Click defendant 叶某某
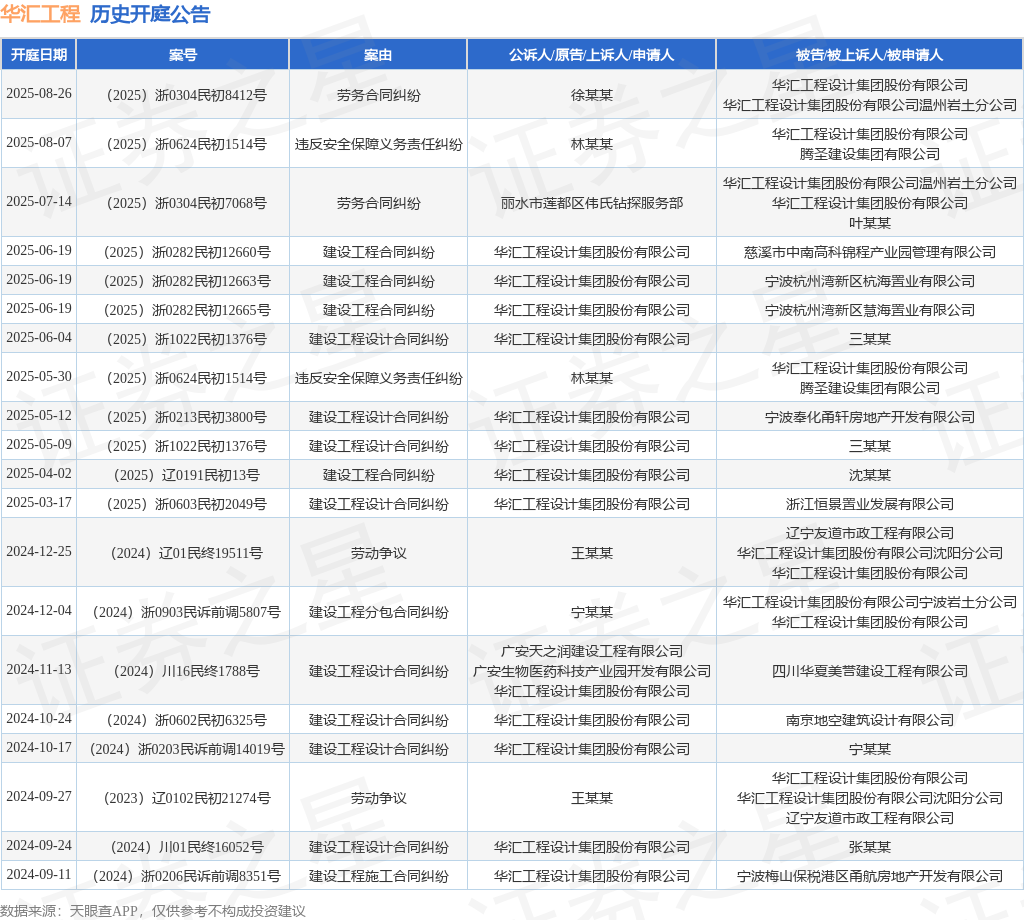The width and height of the screenshot is (1024, 920). coord(870,223)
